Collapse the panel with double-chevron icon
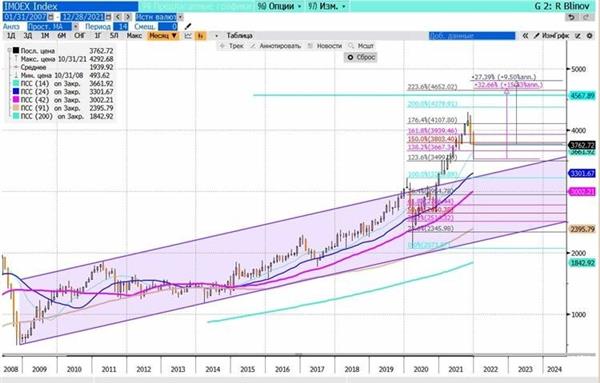 point(525,36)
